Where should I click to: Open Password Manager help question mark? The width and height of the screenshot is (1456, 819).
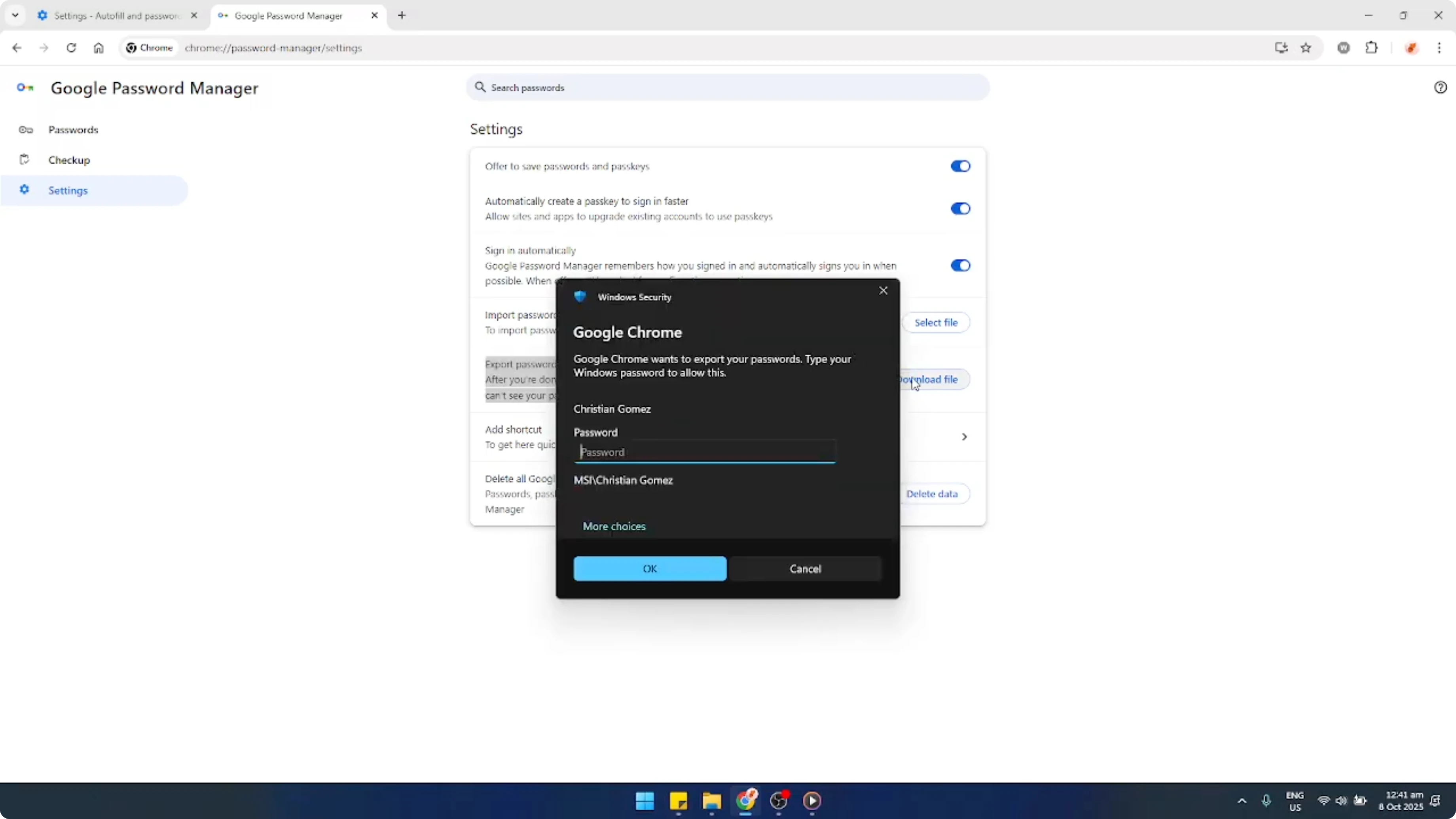1441,87
